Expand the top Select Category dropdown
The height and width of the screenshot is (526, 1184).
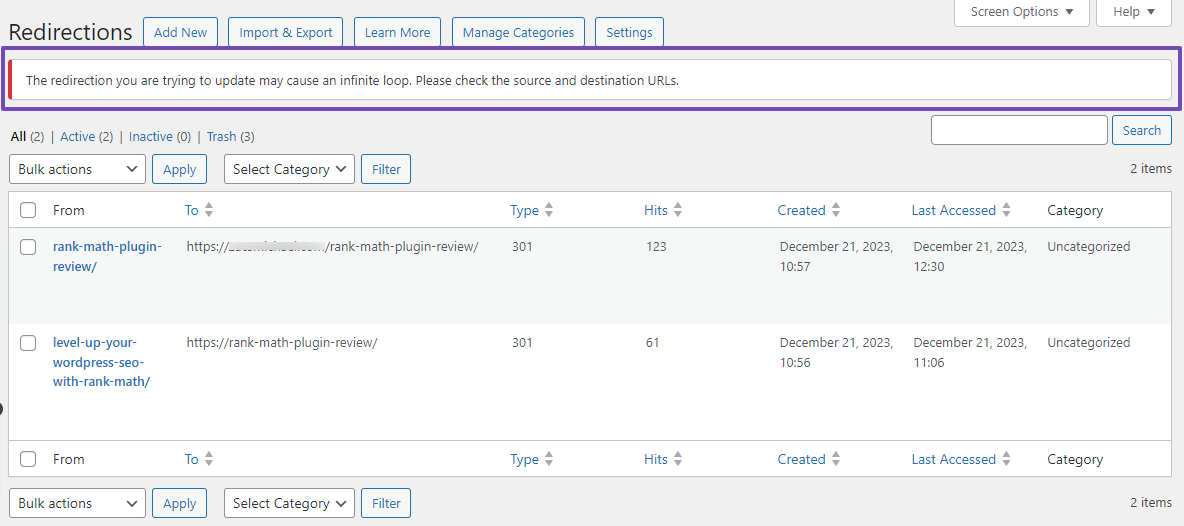(289, 169)
